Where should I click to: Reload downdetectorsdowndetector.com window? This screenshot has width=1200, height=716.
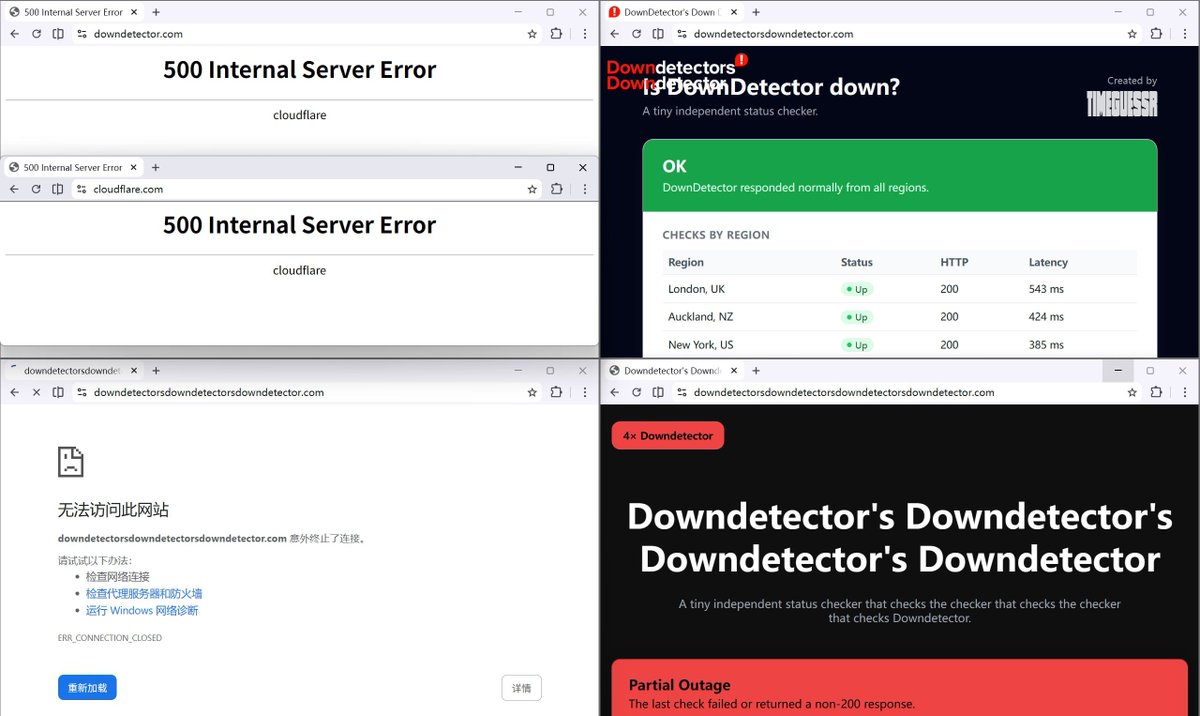636,33
